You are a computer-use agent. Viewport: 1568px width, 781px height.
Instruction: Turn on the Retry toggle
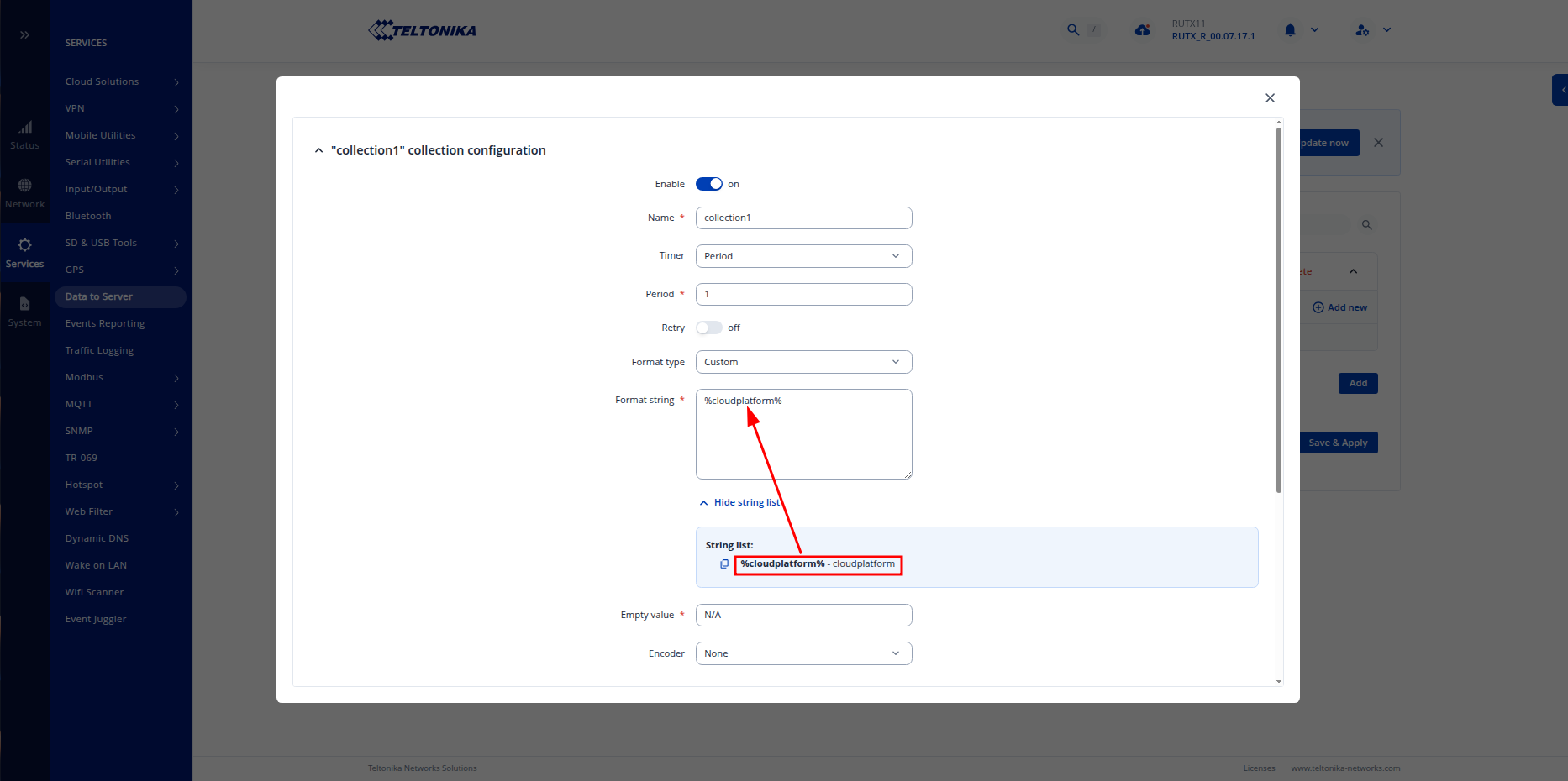[x=708, y=328]
